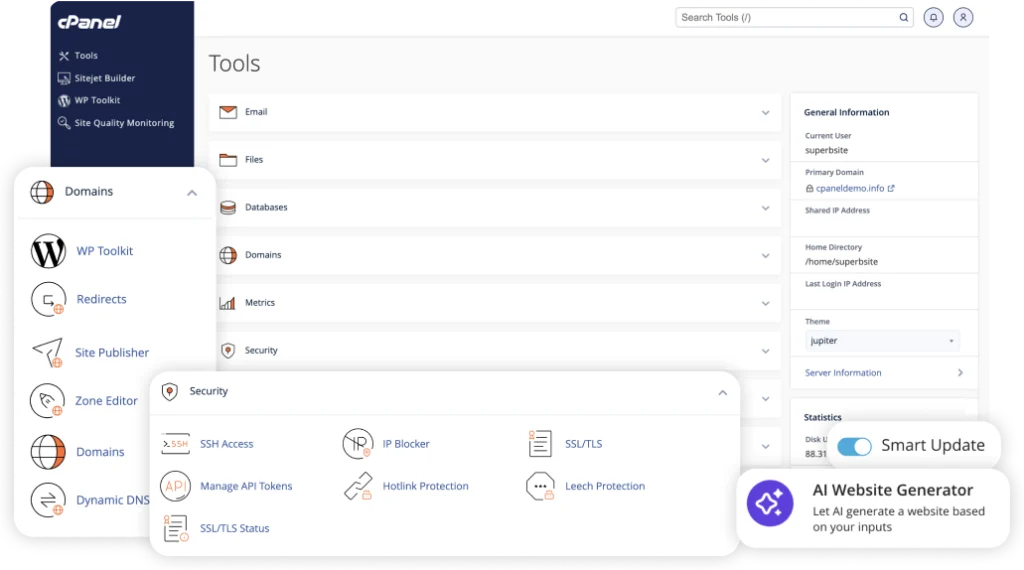The width and height of the screenshot is (1024, 570).
Task: Click the SSH Access icon
Action: pos(175,444)
